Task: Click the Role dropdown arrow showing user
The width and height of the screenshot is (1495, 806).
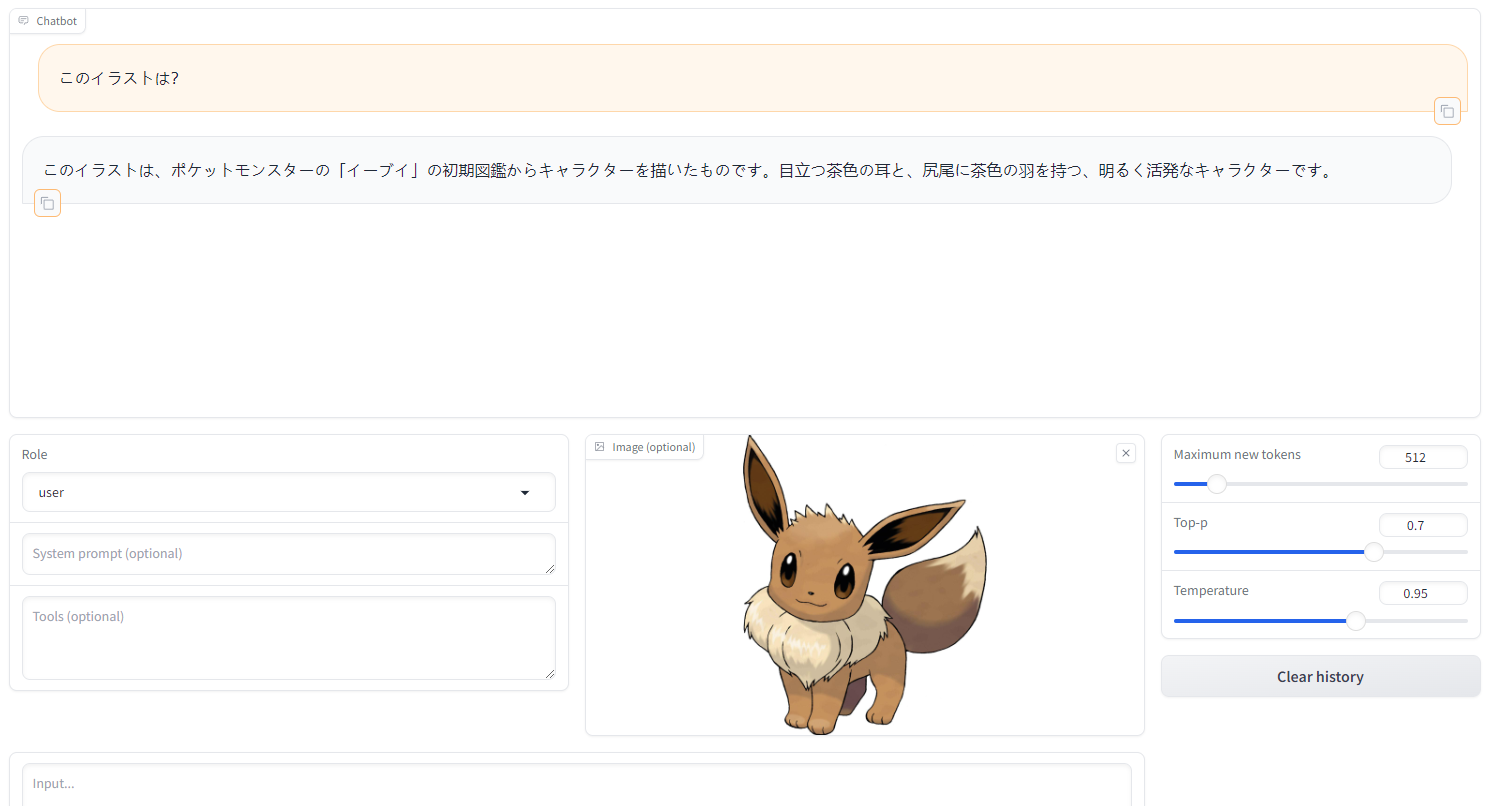Action: tap(524, 492)
